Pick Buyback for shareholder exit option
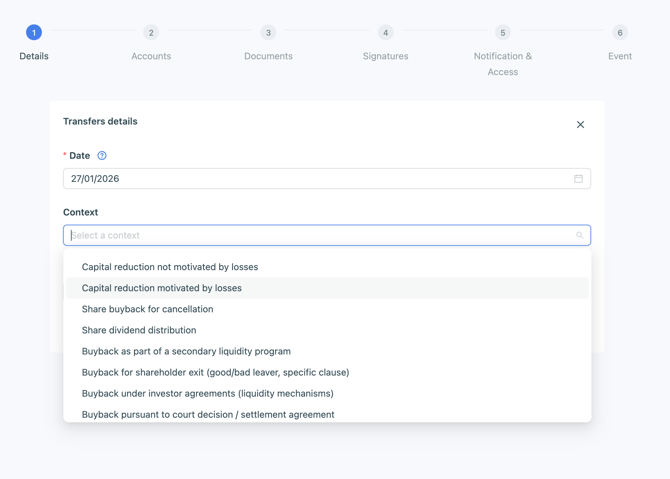This screenshot has width=670, height=479. [215, 372]
